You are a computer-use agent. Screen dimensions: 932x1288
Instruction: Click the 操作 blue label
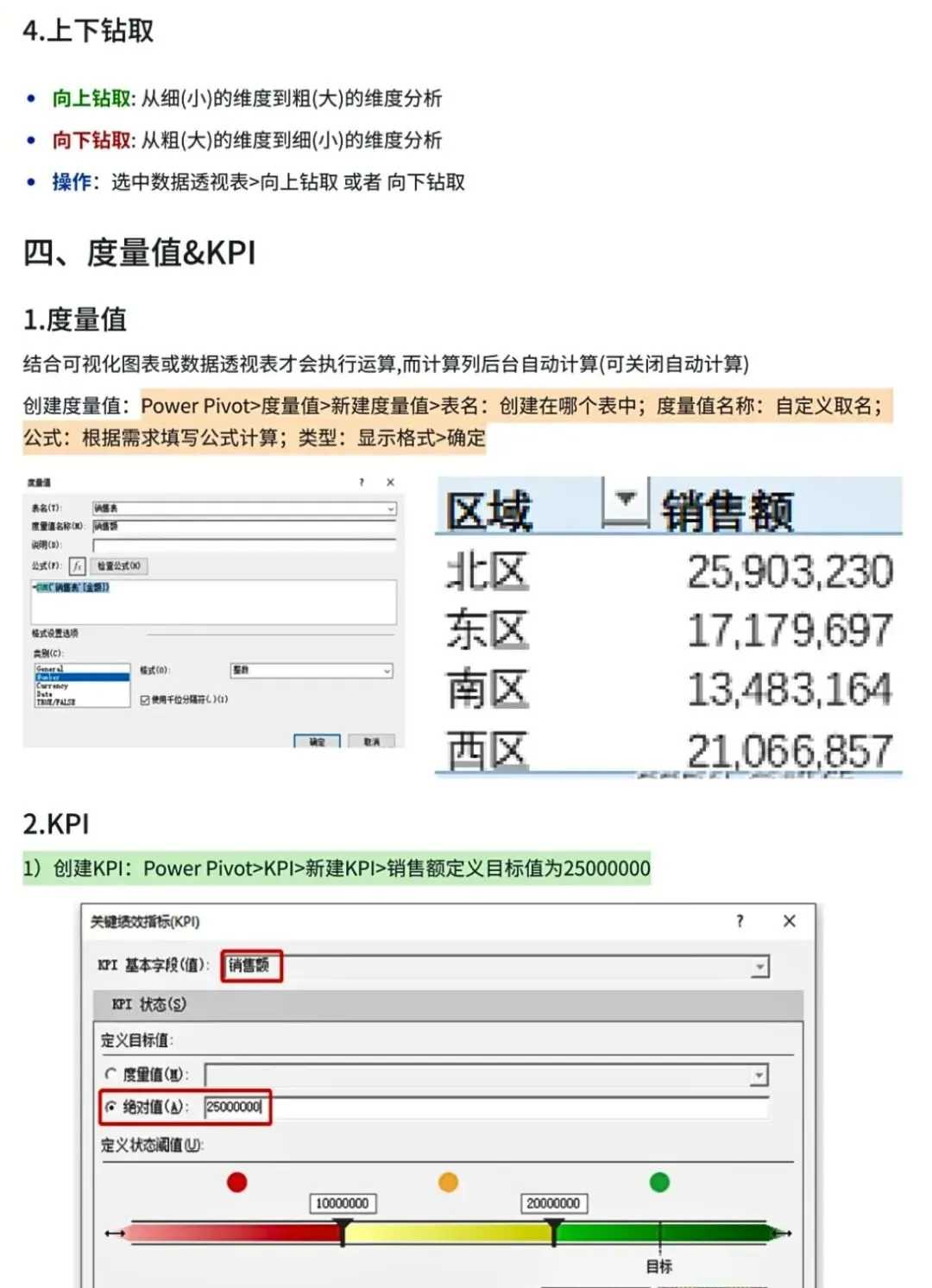[x=72, y=182]
